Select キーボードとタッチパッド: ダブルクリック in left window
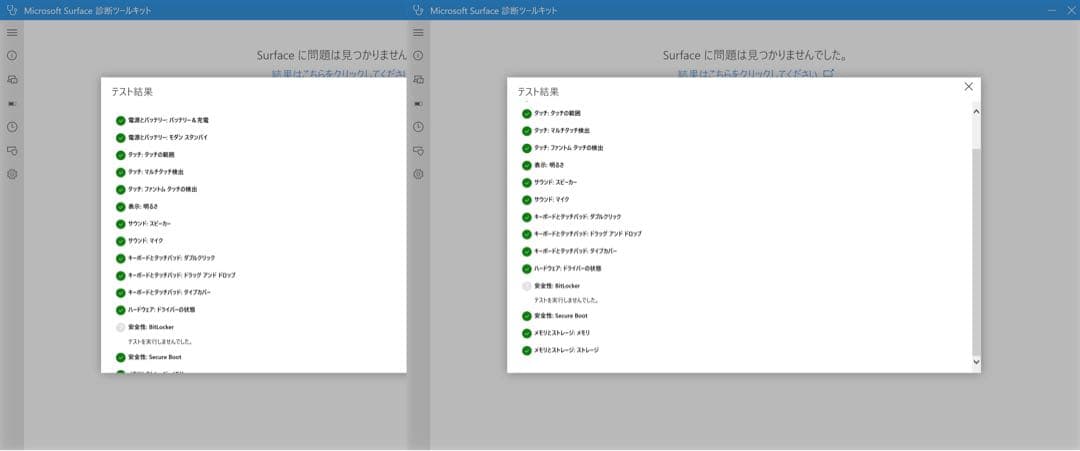This screenshot has height=451, width=1080. (x=172, y=258)
